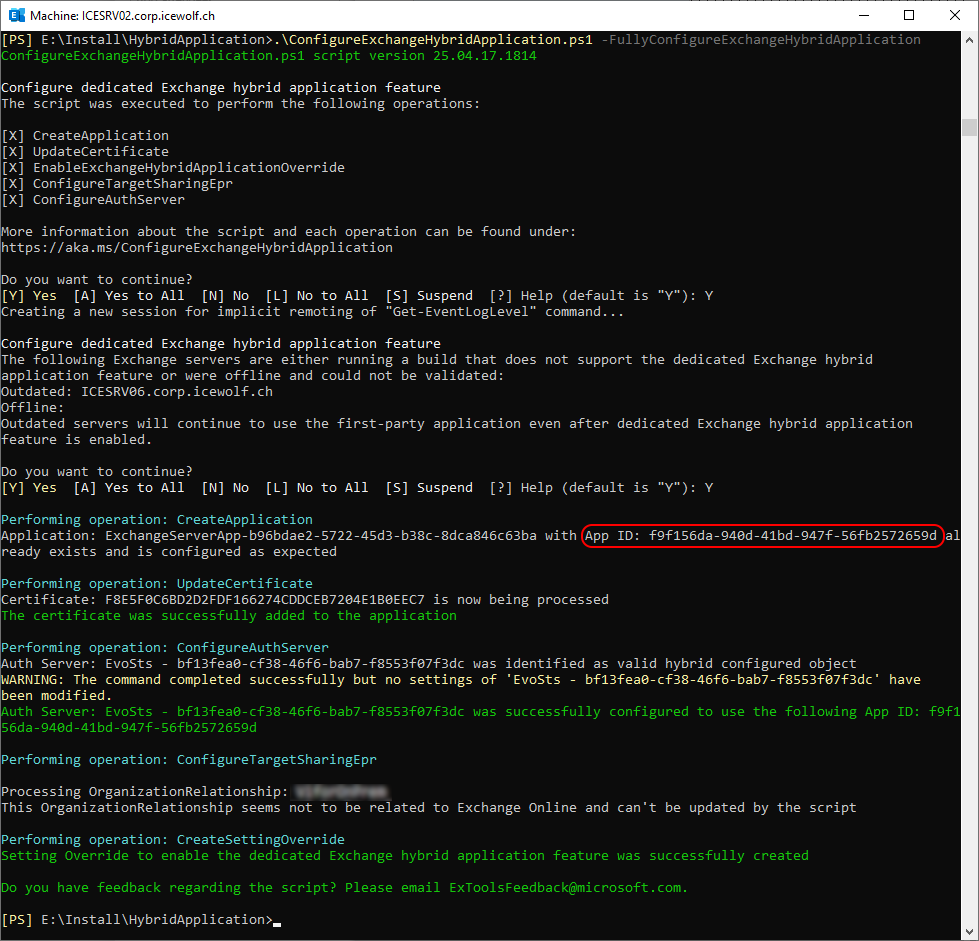The width and height of the screenshot is (979, 941).
Task: Click the 'was identified as valid hybrid configured object' line
Action: pos(429,664)
